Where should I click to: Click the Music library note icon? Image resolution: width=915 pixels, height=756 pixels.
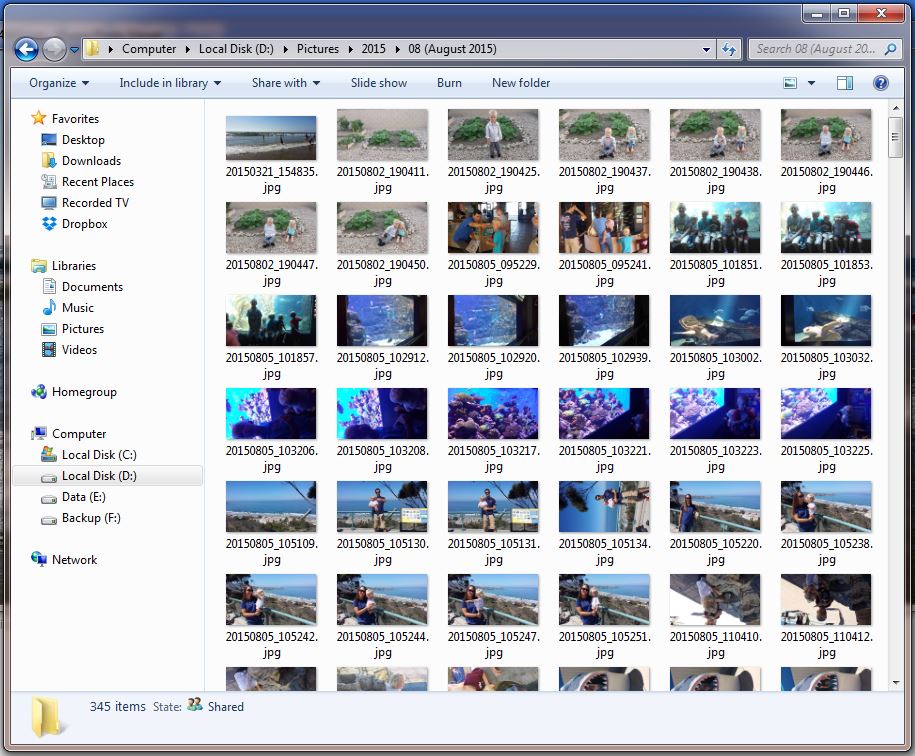pyautogui.click(x=49, y=307)
